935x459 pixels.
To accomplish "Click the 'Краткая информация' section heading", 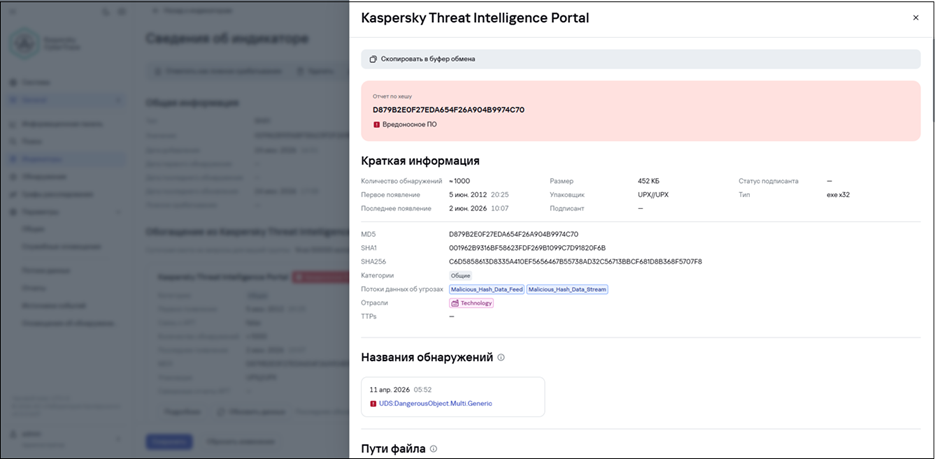I will pos(420,161).
